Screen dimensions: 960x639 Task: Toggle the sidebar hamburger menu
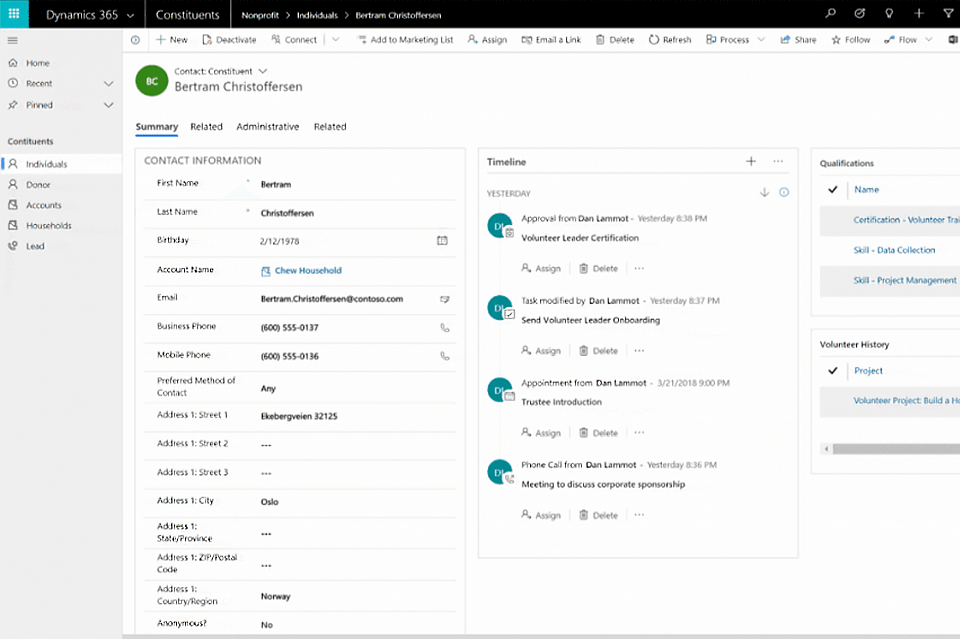point(12,40)
